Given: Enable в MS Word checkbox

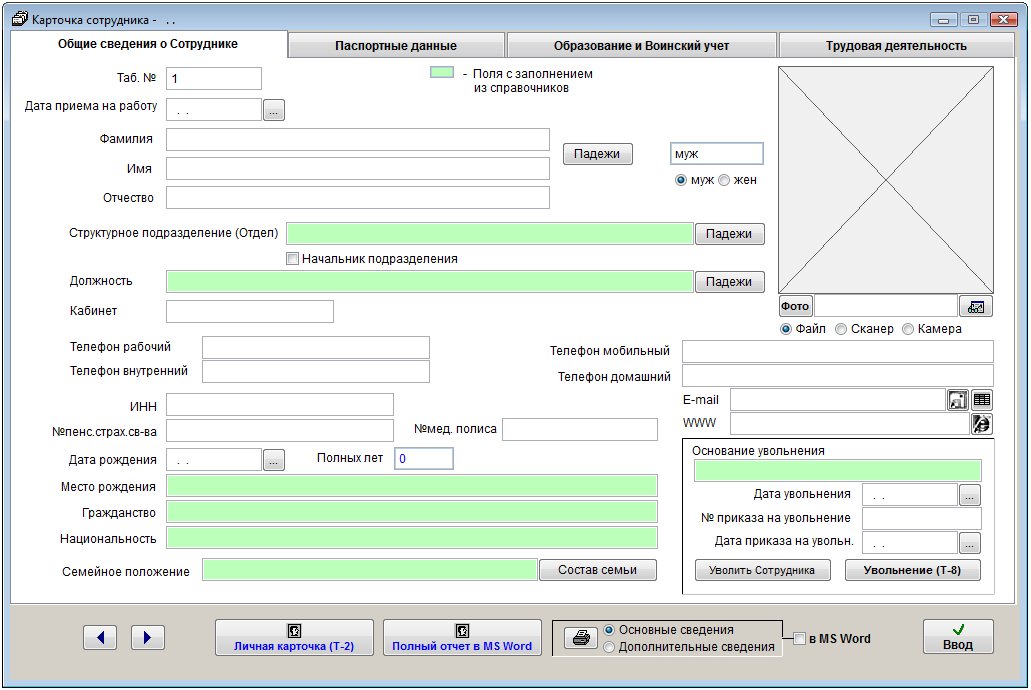Looking at the screenshot, I should coord(800,639).
